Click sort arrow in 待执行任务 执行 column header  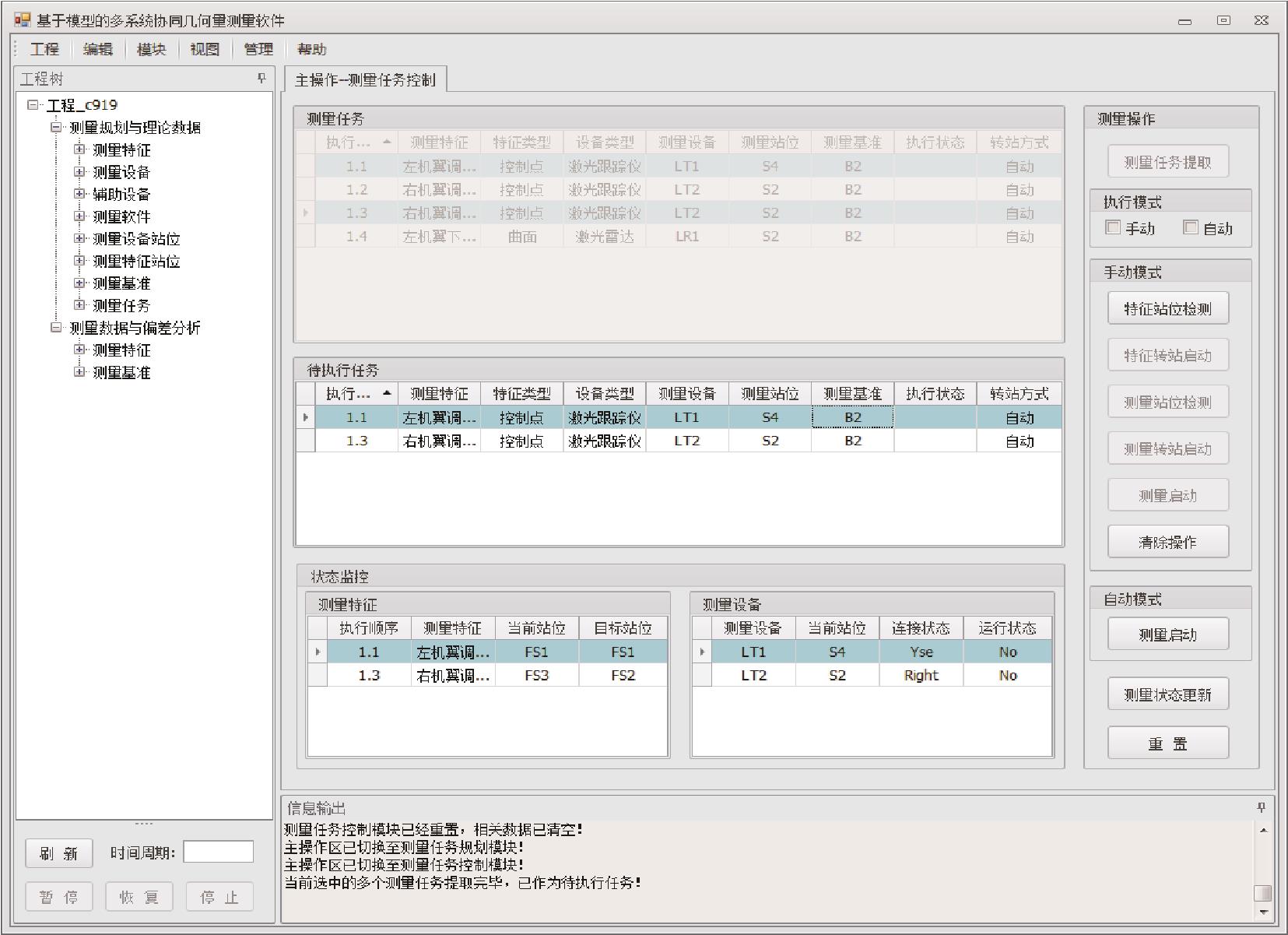click(x=386, y=393)
